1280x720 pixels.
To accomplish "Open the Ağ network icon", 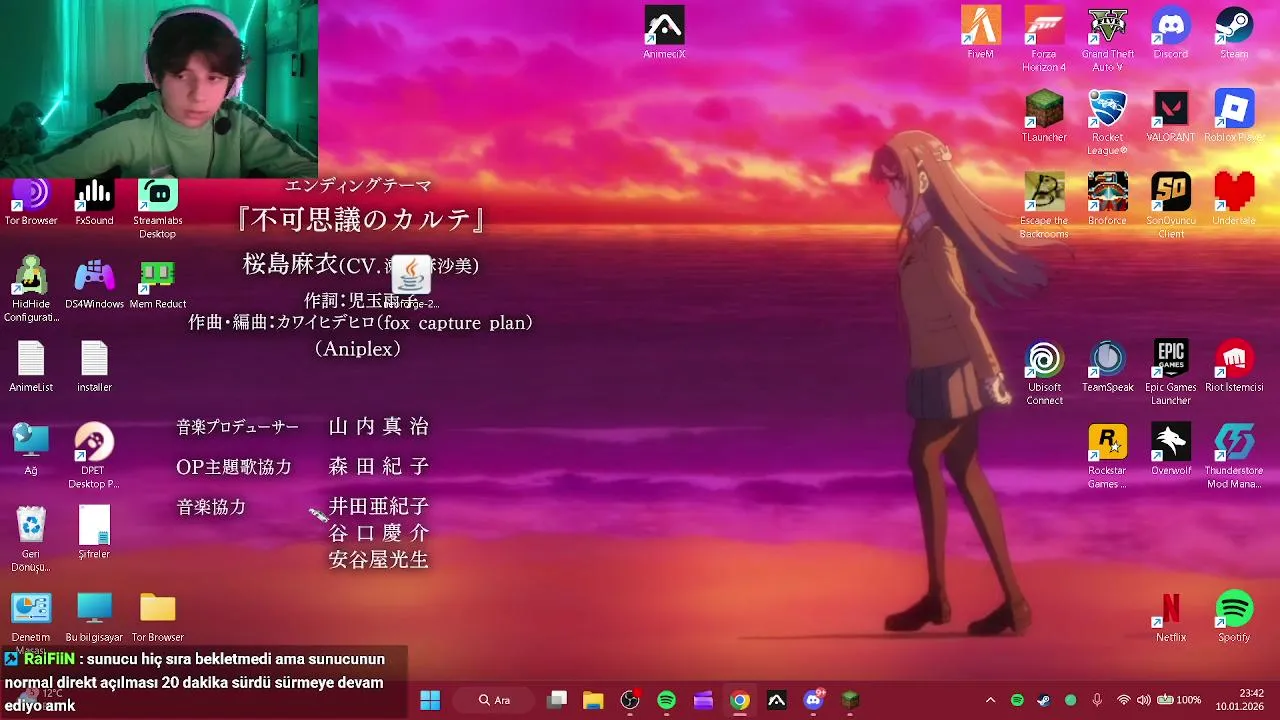I will [x=31, y=448].
